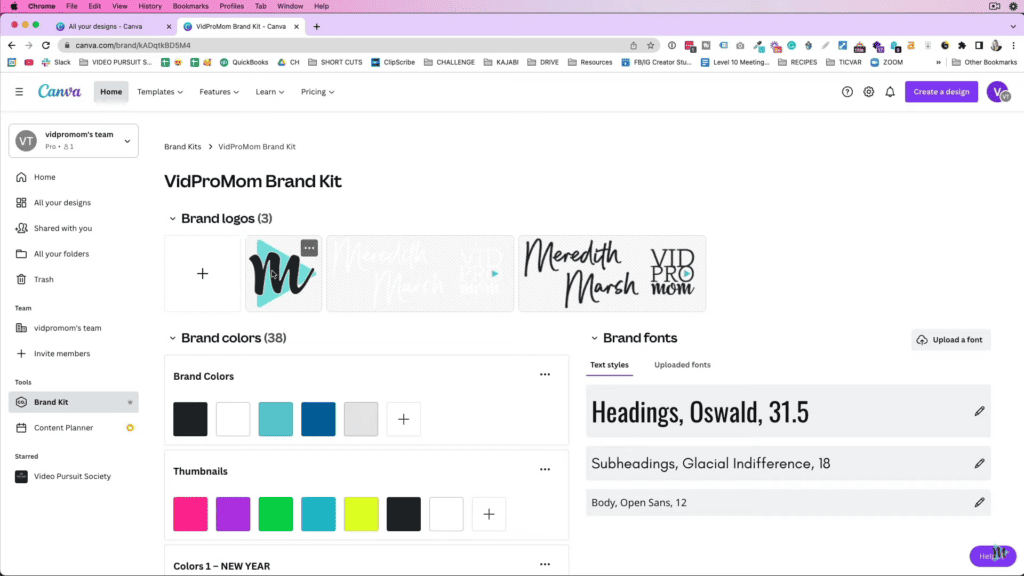Select the hot pink Thumbnails swatch
This screenshot has height=576, width=1024.
point(190,514)
